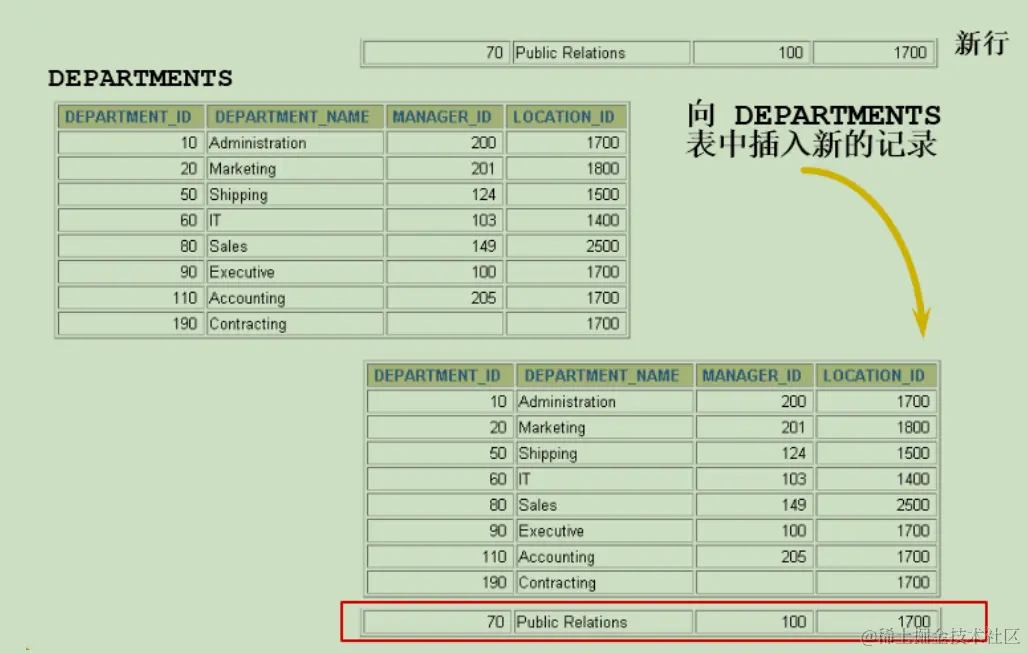Viewport: 1027px width, 653px height.
Task: Click department ID 190 in the lower table
Action: point(495,583)
